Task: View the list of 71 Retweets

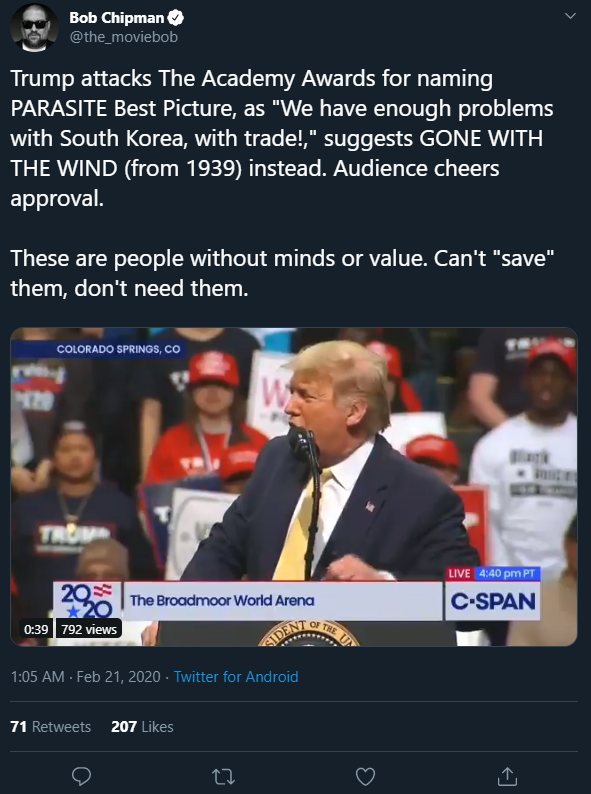Action: [x=51, y=727]
